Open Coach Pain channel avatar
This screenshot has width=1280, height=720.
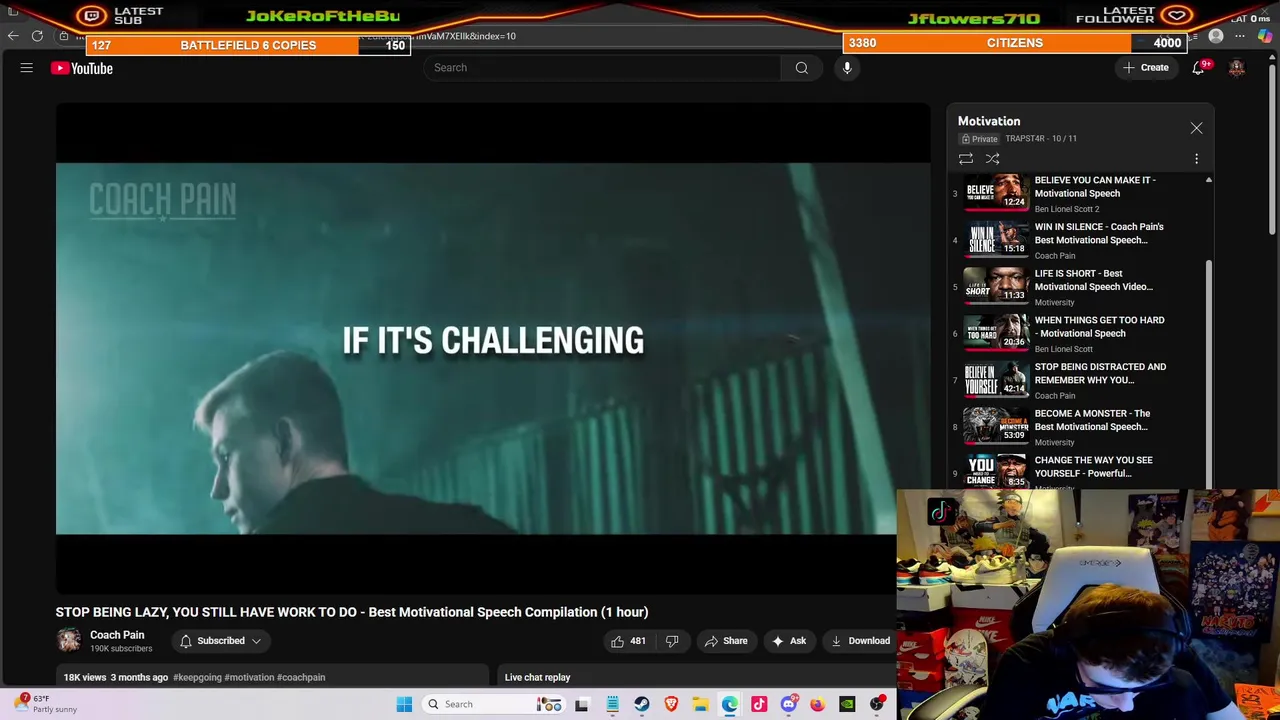[69, 641]
